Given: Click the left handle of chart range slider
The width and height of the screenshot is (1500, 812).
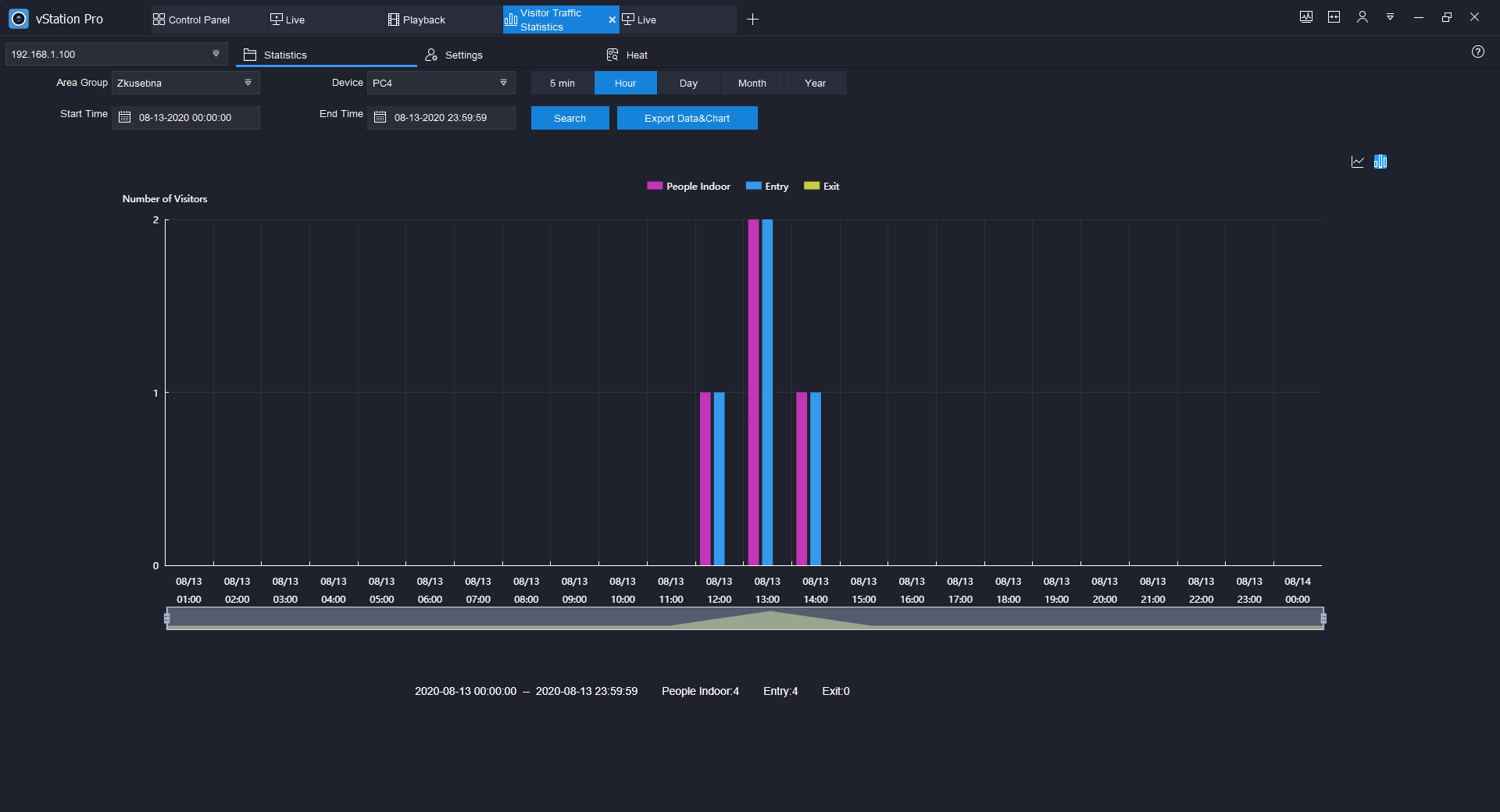Looking at the screenshot, I should coord(166,618).
